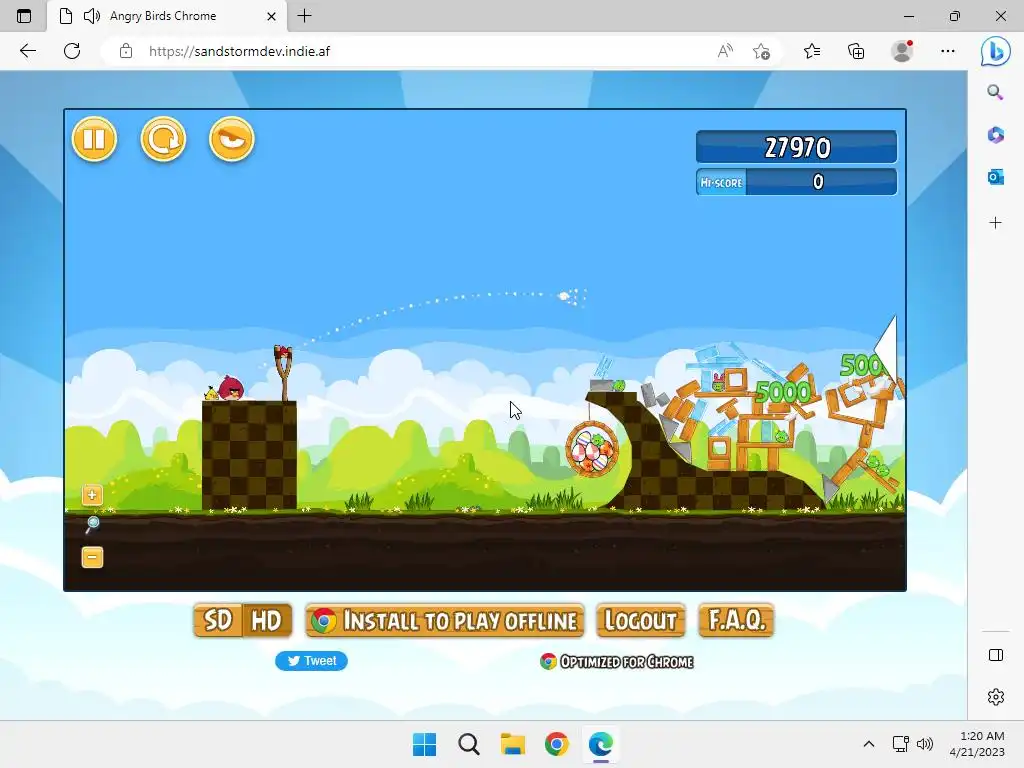Click the address bar URL
Image resolution: width=1024 pixels, height=768 pixels.
(x=239, y=51)
